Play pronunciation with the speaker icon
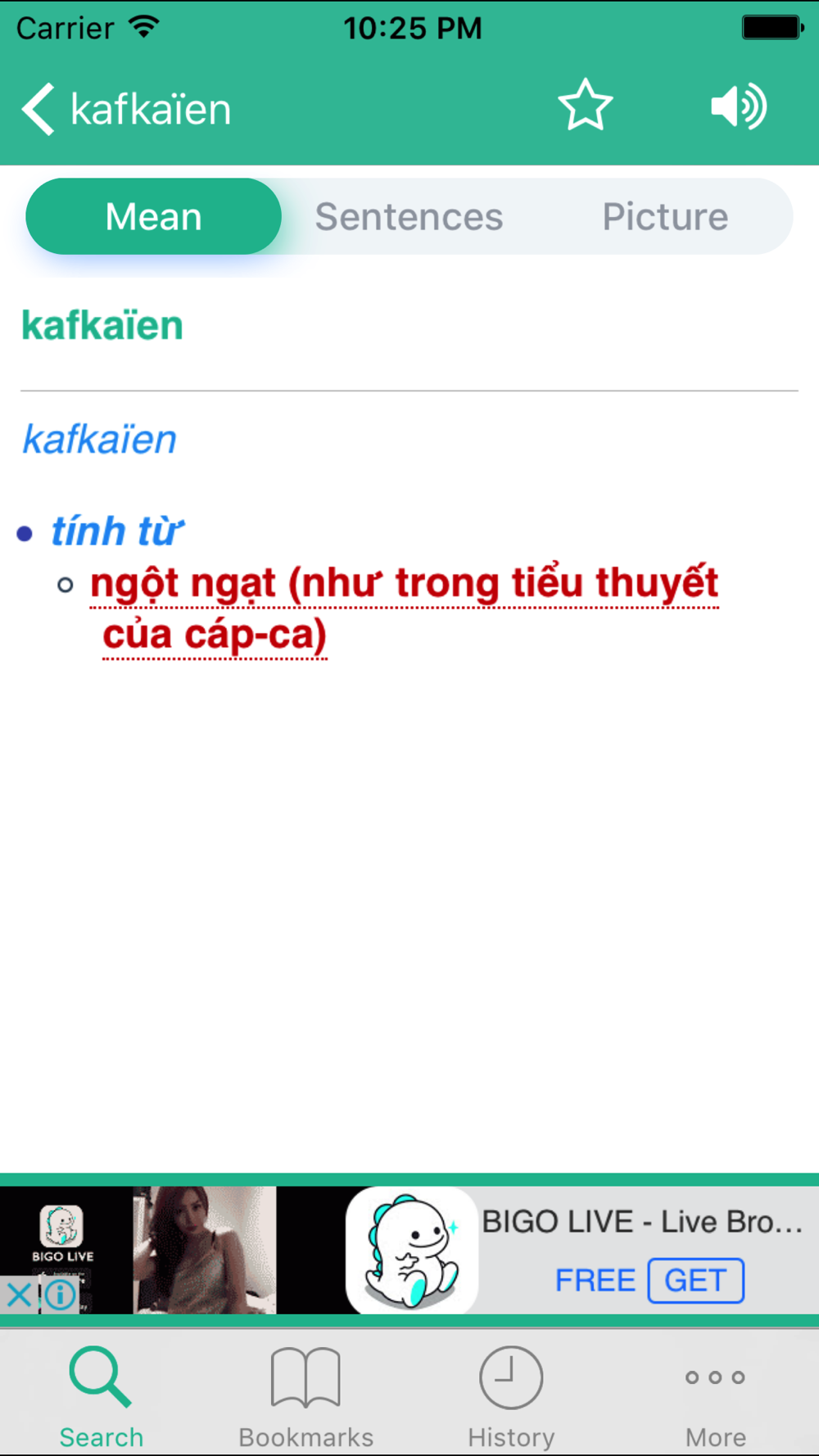The image size is (819, 1456). click(738, 106)
